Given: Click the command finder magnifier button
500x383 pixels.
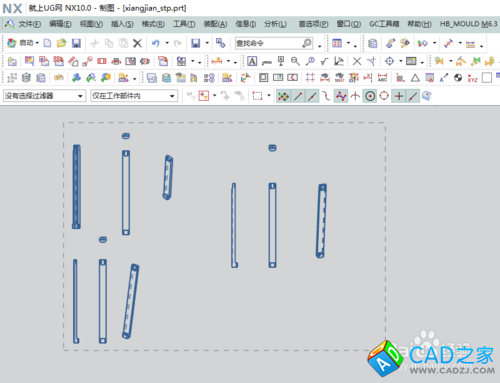Looking at the screenshot, I should tap(307, 43).
